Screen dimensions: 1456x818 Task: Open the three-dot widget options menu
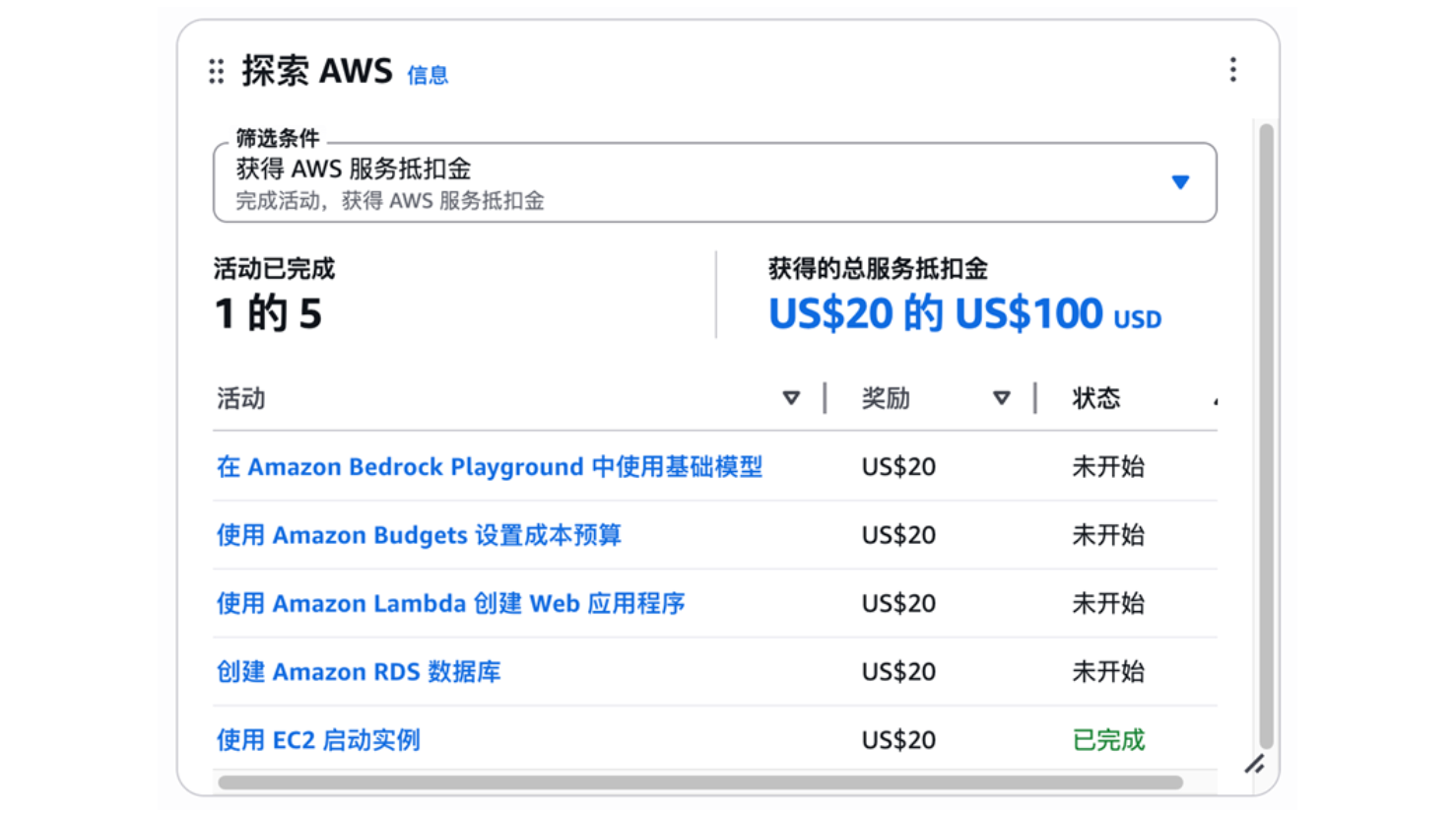[1232, 69]
